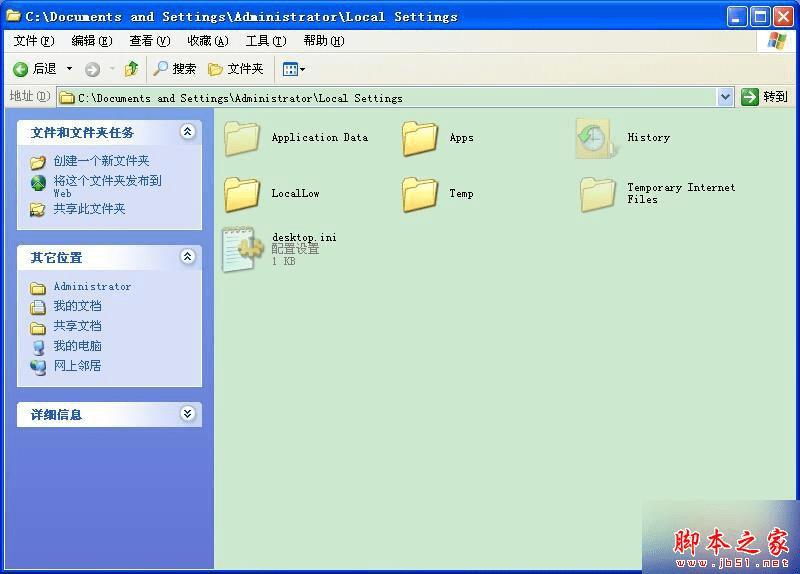This screenshot has width=800, height=574.
Task: Click the Application Data label text
Action: (x=319, y=137)
